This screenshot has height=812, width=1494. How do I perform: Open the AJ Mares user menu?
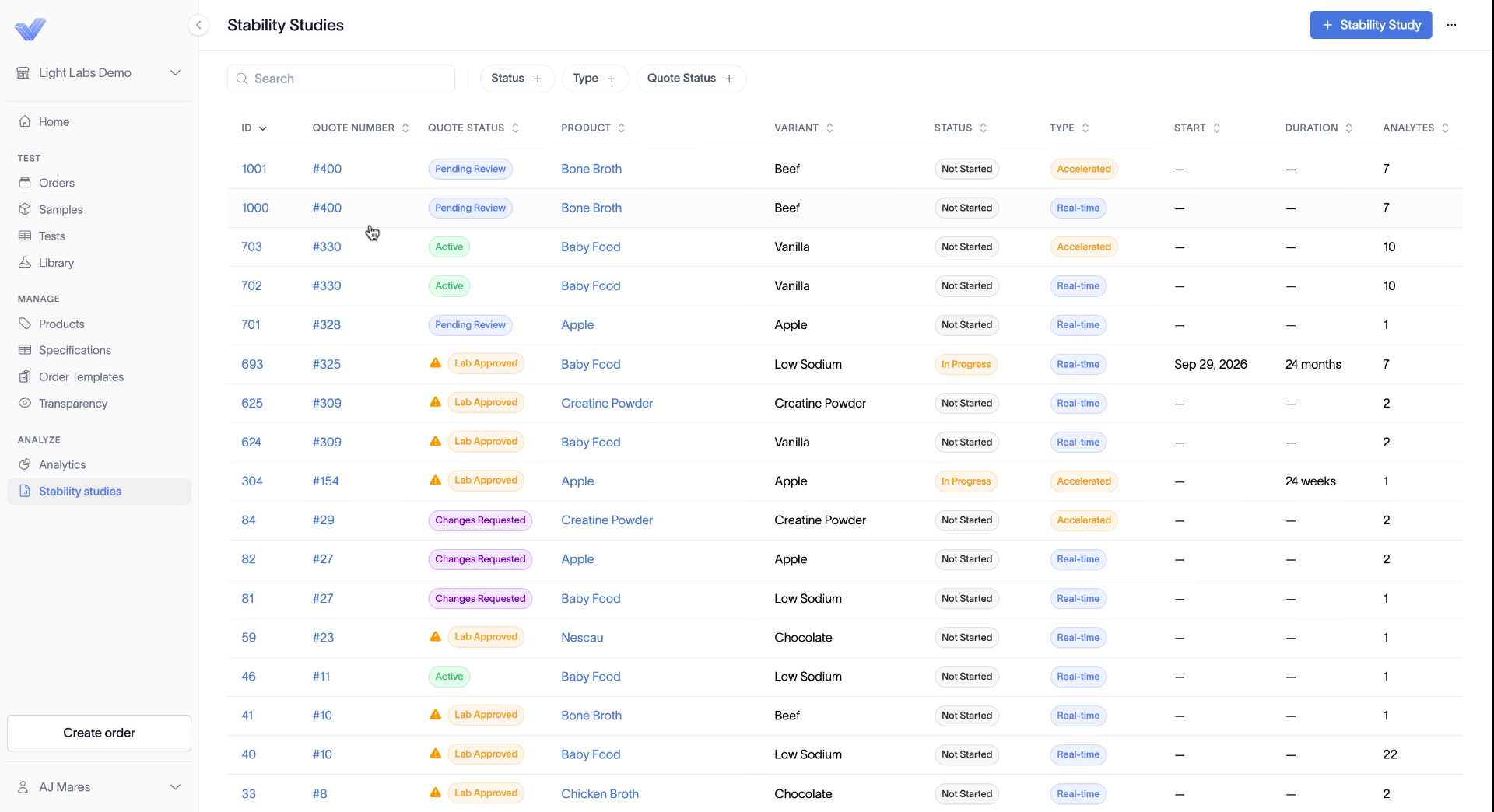click(x=99, y=787)
